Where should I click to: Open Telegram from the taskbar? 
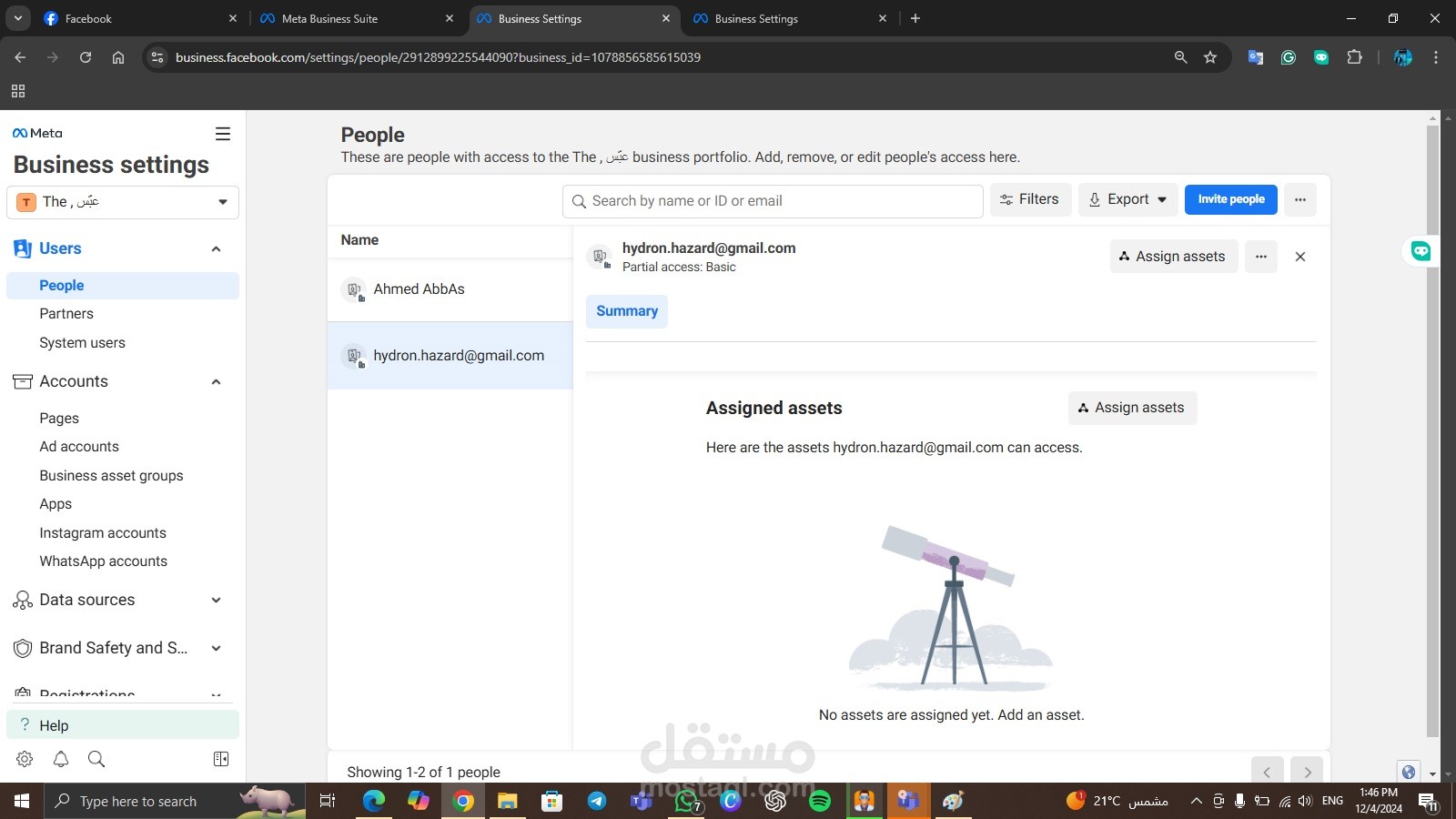(x=597, y=801)
